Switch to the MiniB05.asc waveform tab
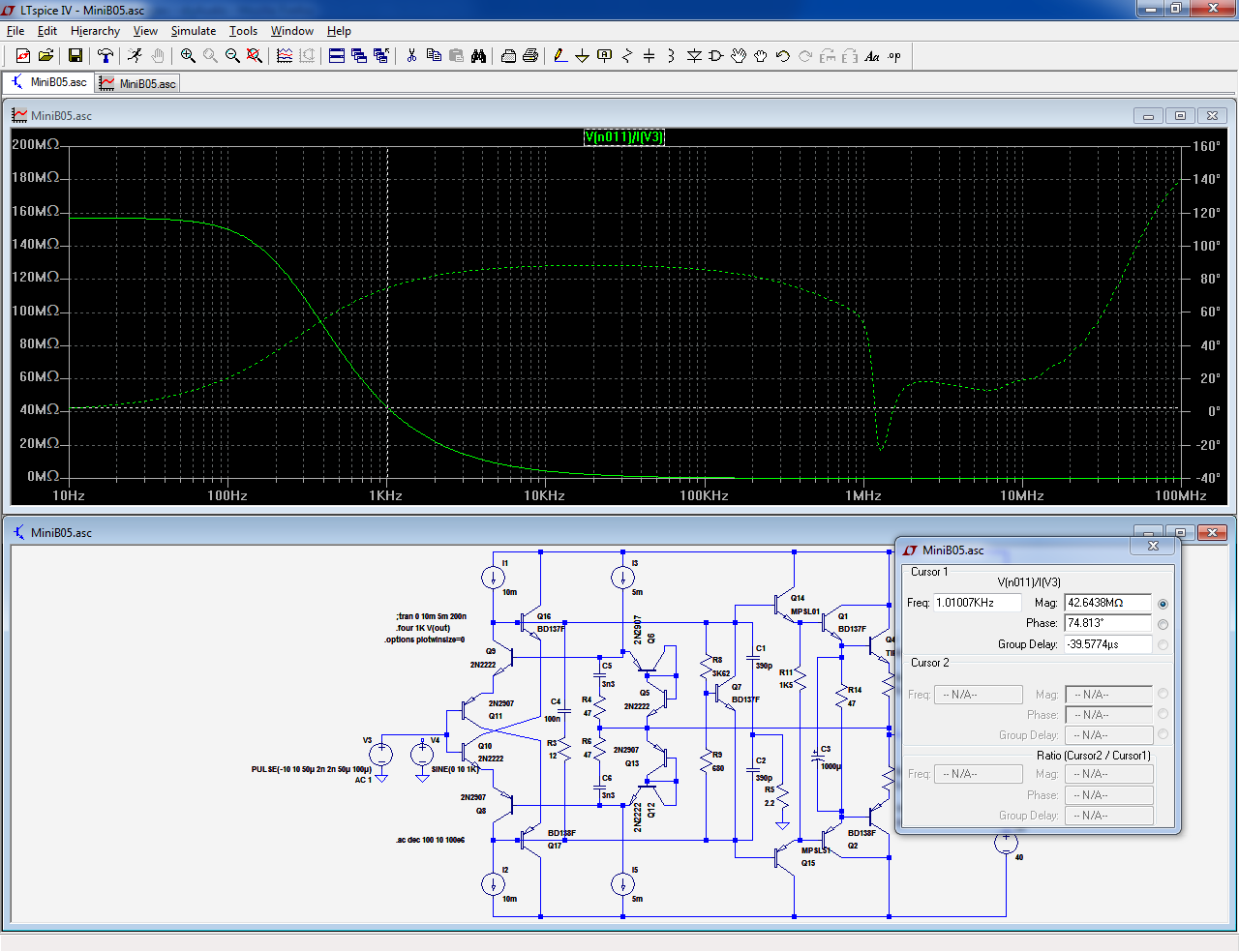Viewport: 1239px width, 952px height. click(138, 83)
